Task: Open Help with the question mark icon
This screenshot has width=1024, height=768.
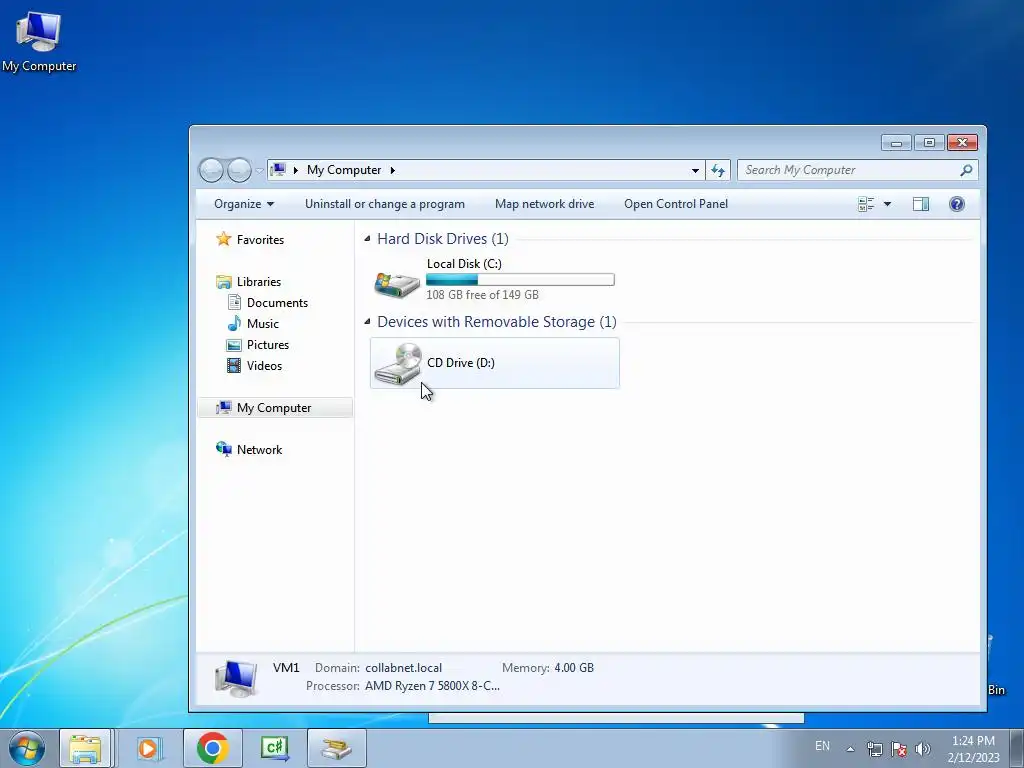Action: pyautogui.click(x=957, y=204)
